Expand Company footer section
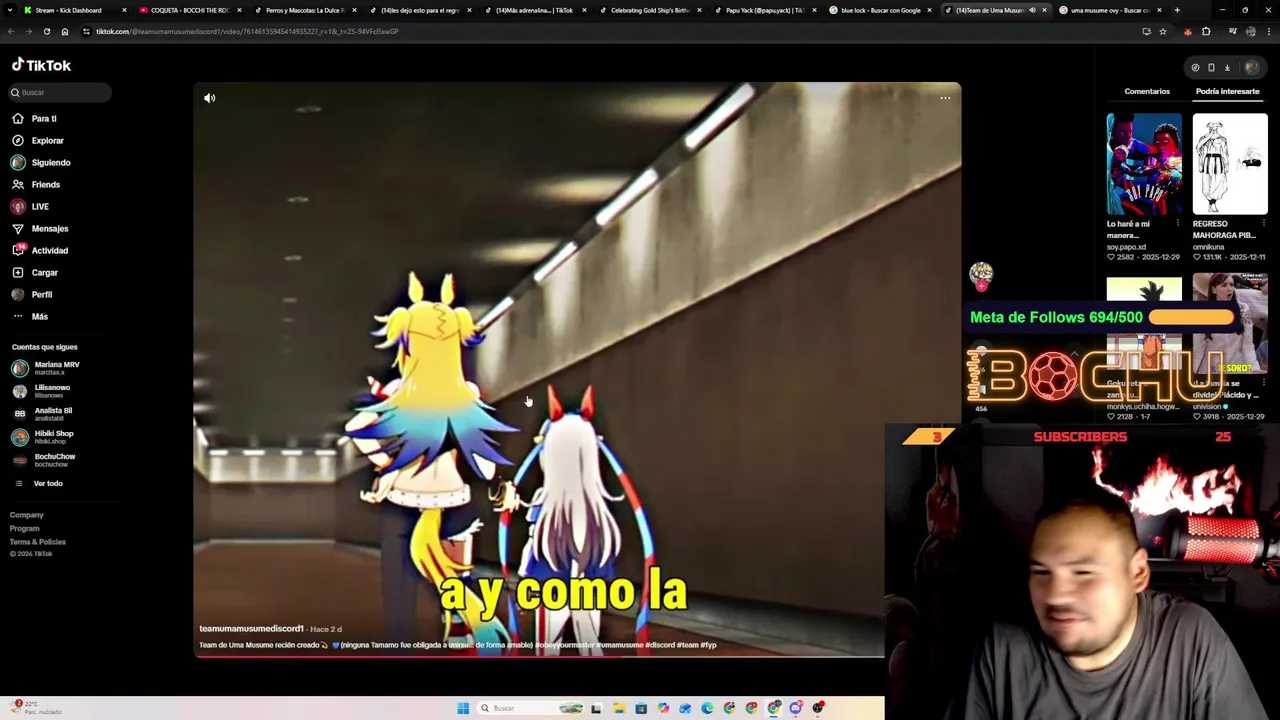 (27, 515)
